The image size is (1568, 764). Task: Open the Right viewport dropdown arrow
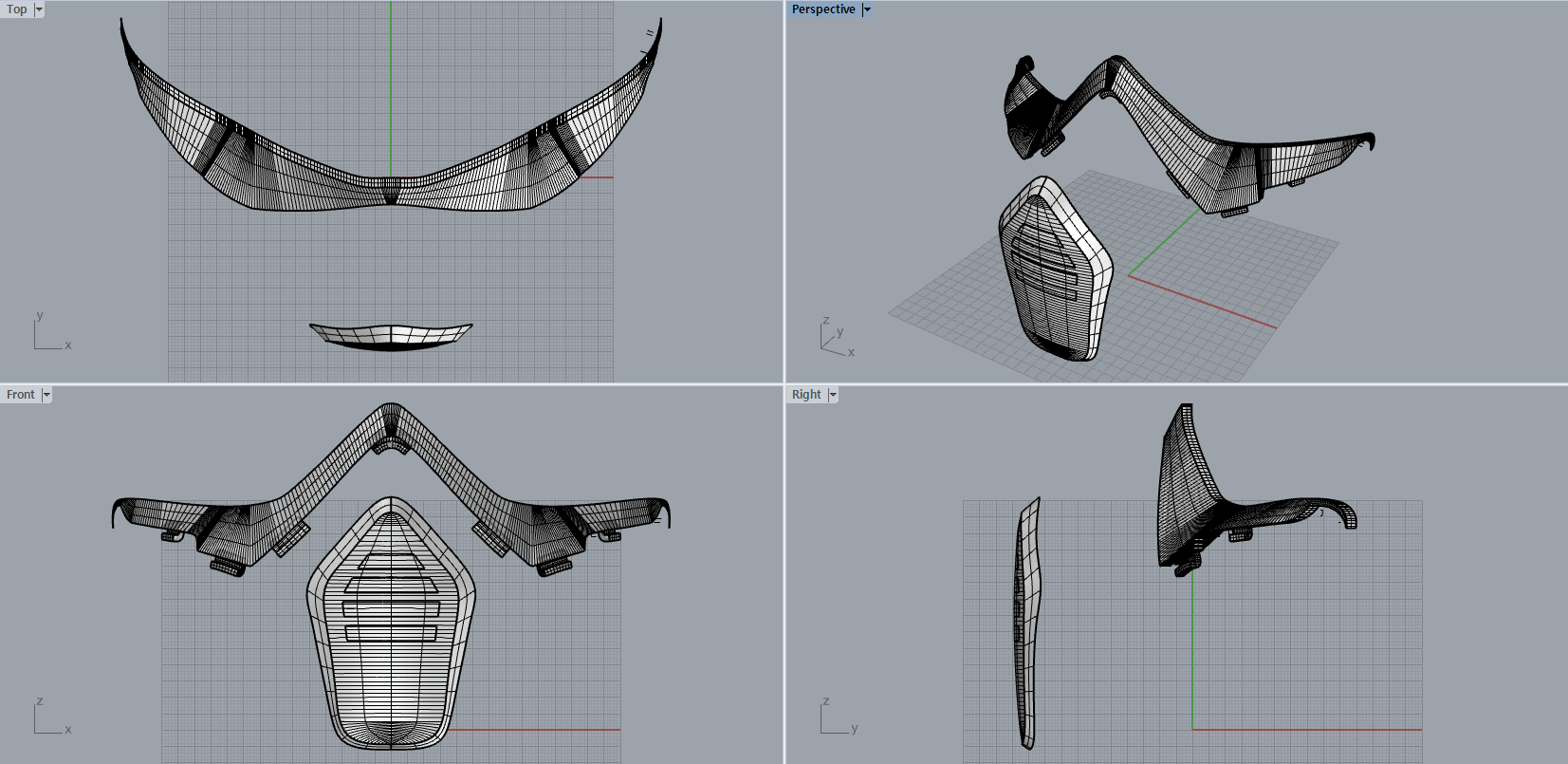click(x=833, y=395)
